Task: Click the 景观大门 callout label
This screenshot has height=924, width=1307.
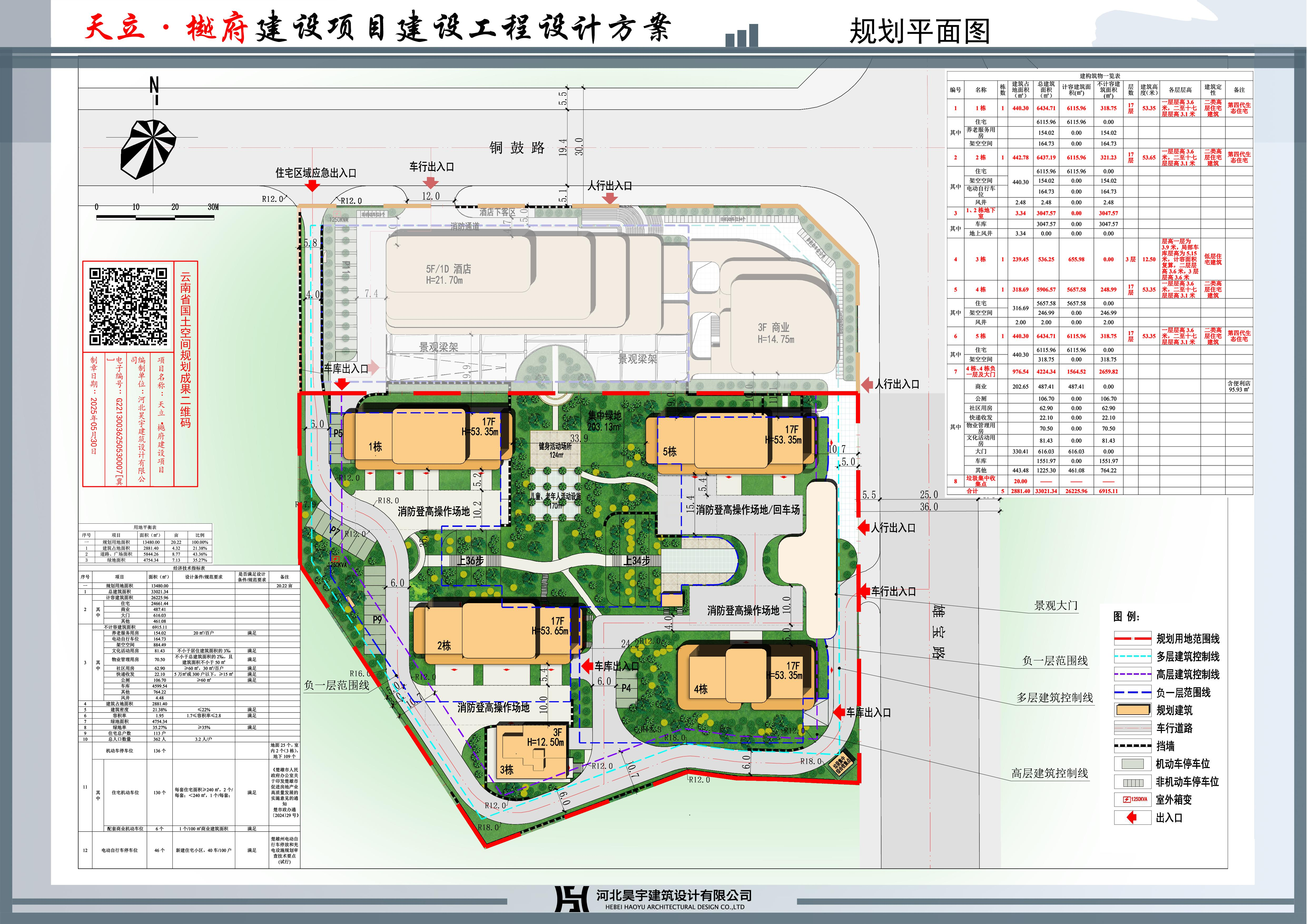Action: click(1056, 606)
